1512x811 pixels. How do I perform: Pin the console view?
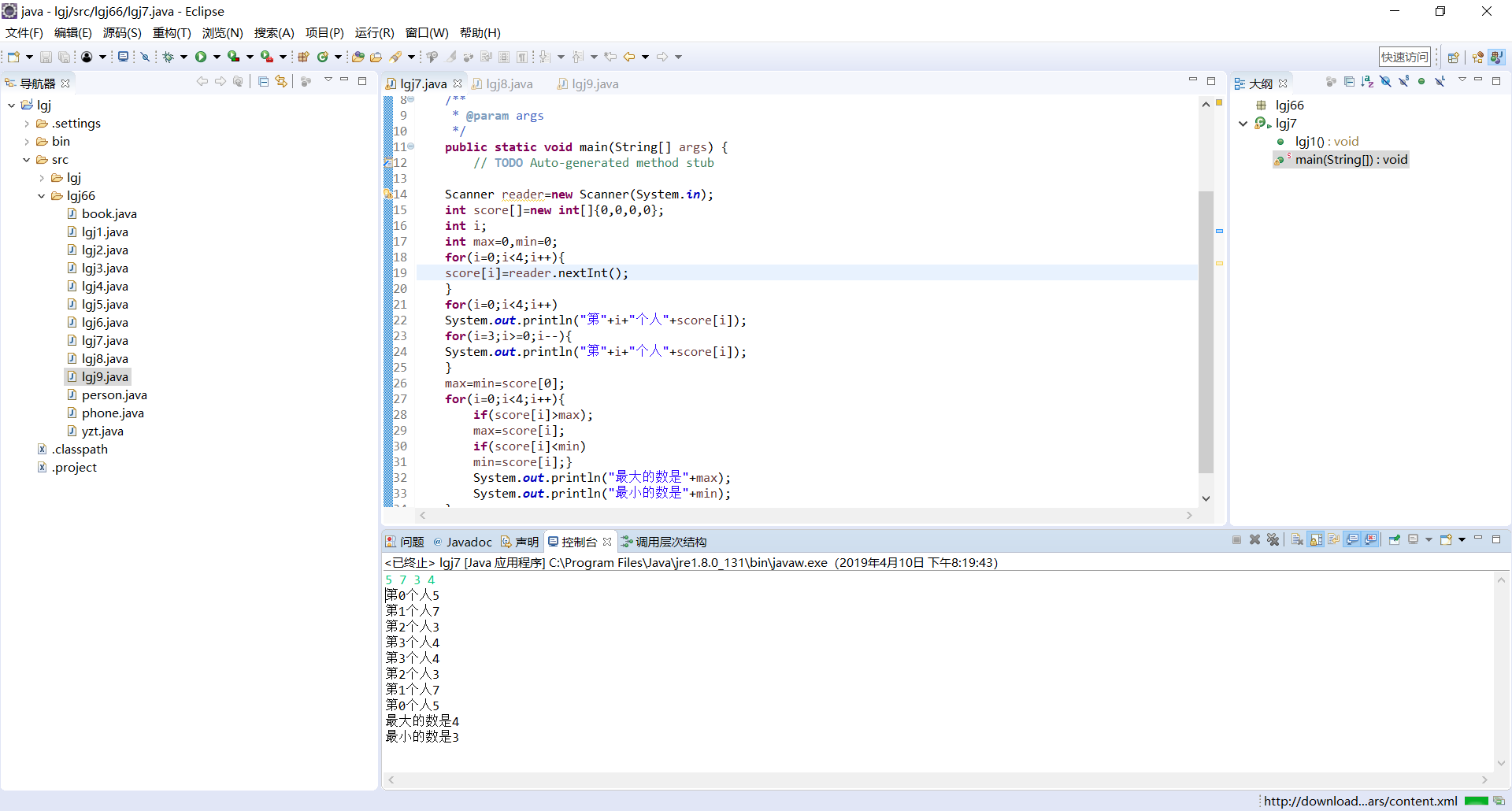1394,540
